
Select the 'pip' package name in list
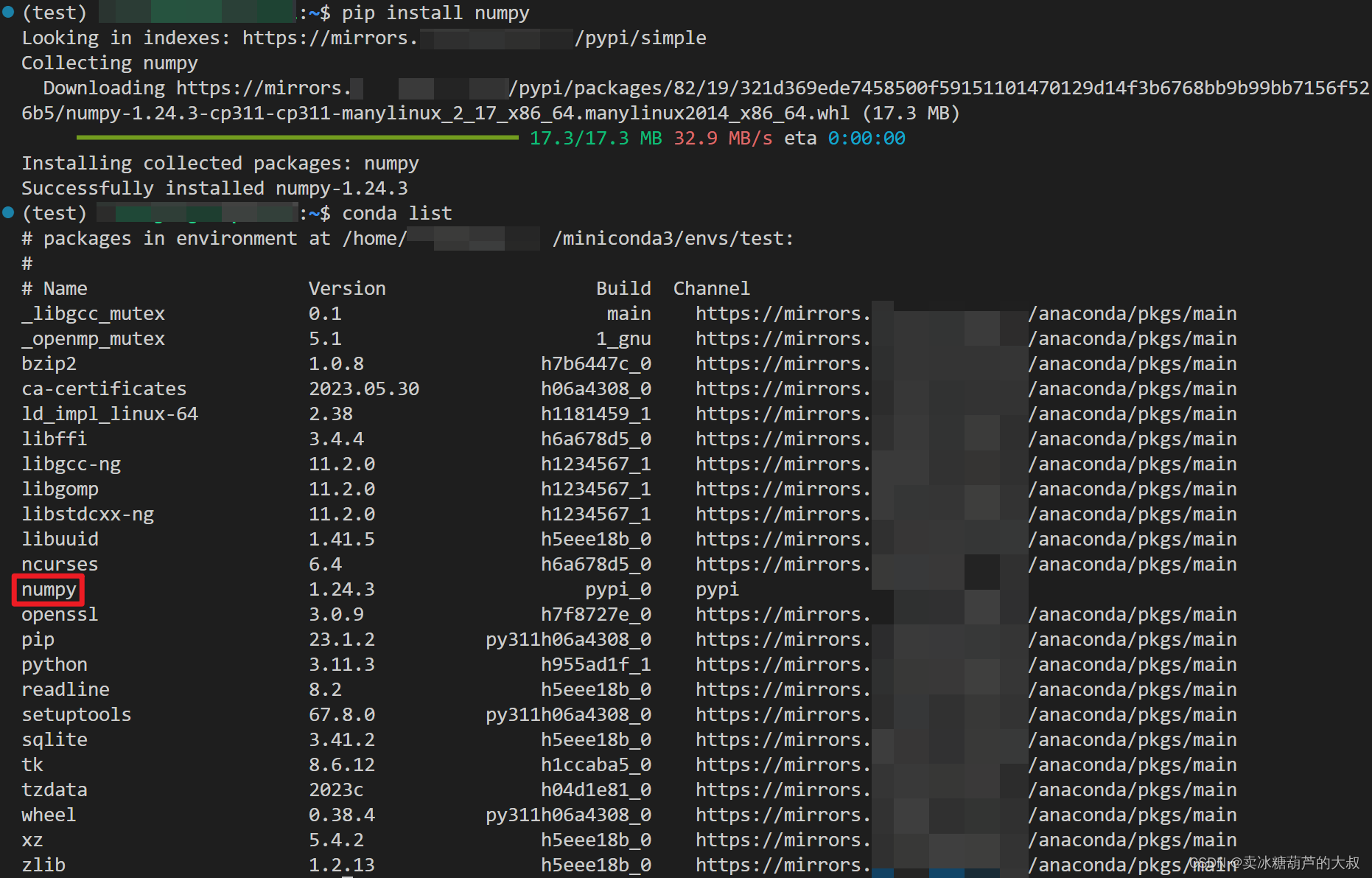click(38, 640)
